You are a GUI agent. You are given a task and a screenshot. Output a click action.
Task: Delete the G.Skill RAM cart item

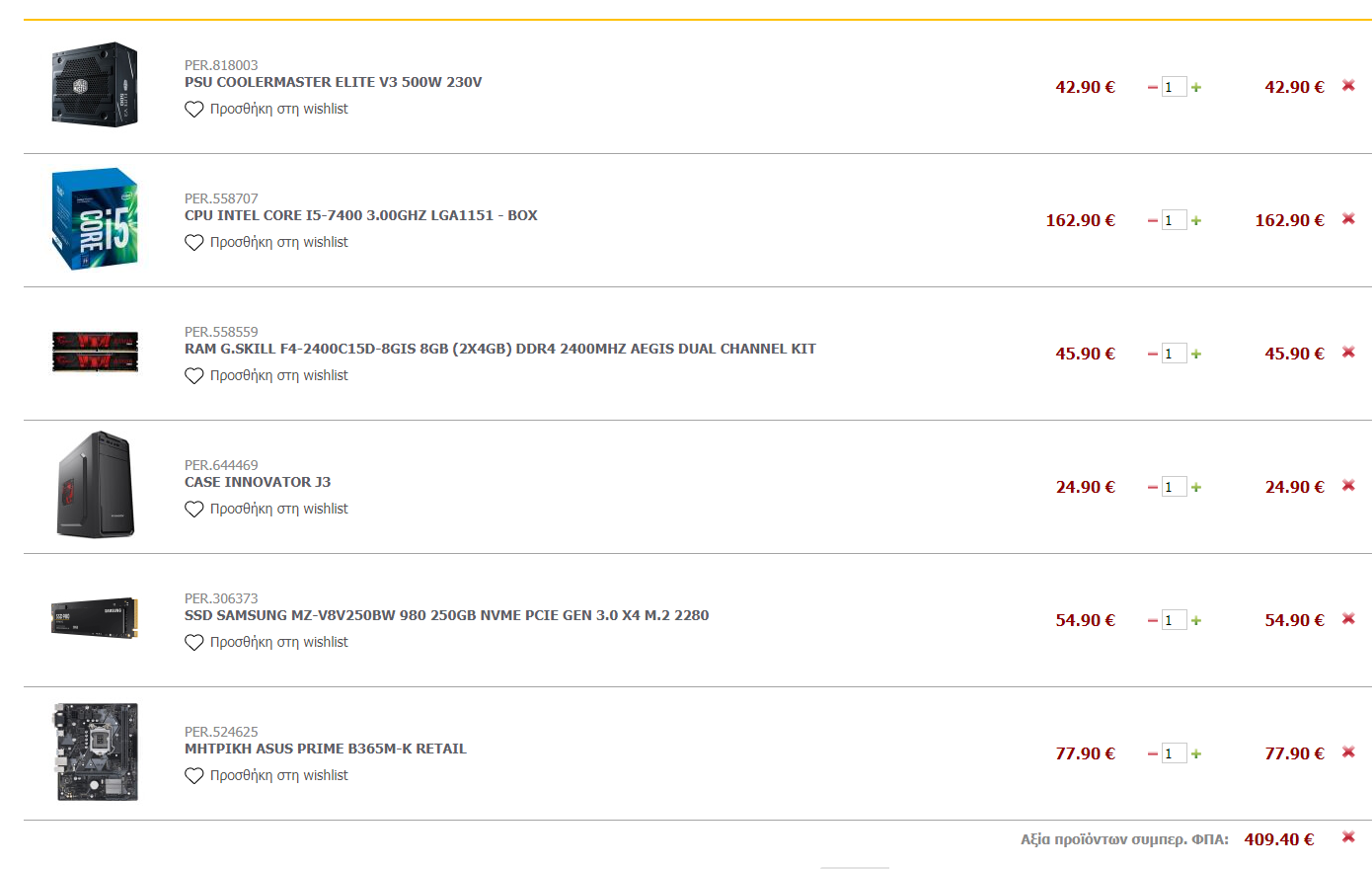(1348, 353)
